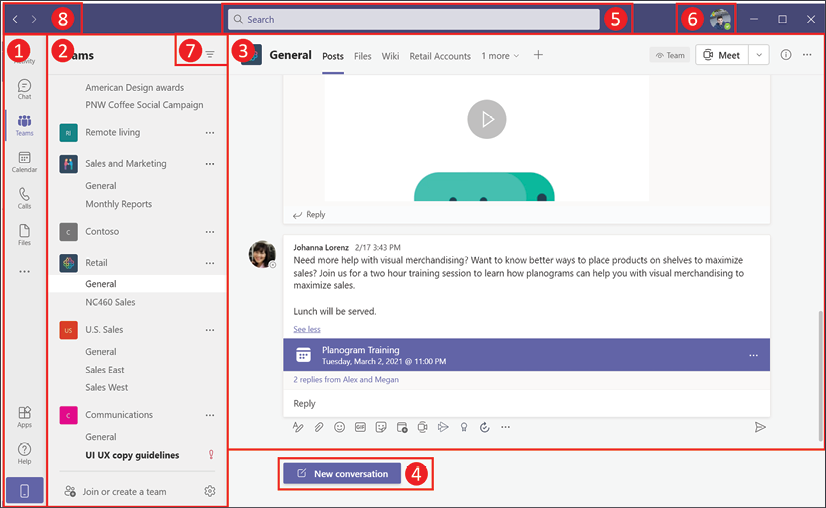Open the teams list filter icon
Image resolution: width=826 pixels, height=508 pixels.
coord(210,54)
